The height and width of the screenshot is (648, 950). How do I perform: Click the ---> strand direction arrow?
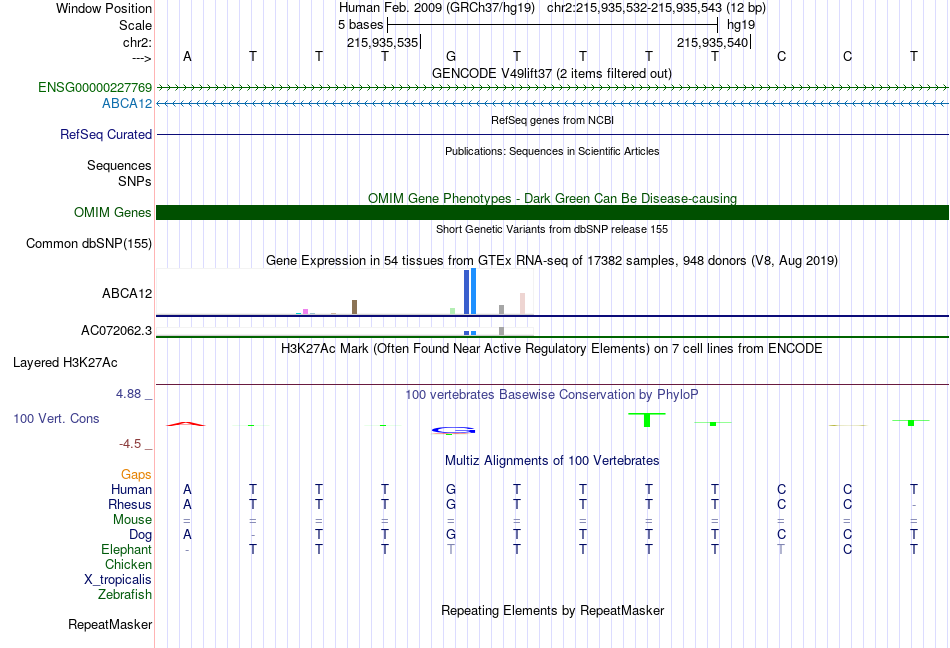[142, 58]
